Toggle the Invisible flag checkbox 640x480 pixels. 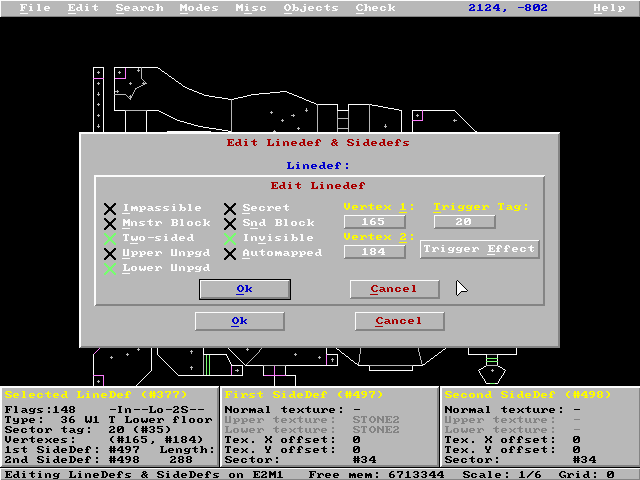click(x=230, y=239)
